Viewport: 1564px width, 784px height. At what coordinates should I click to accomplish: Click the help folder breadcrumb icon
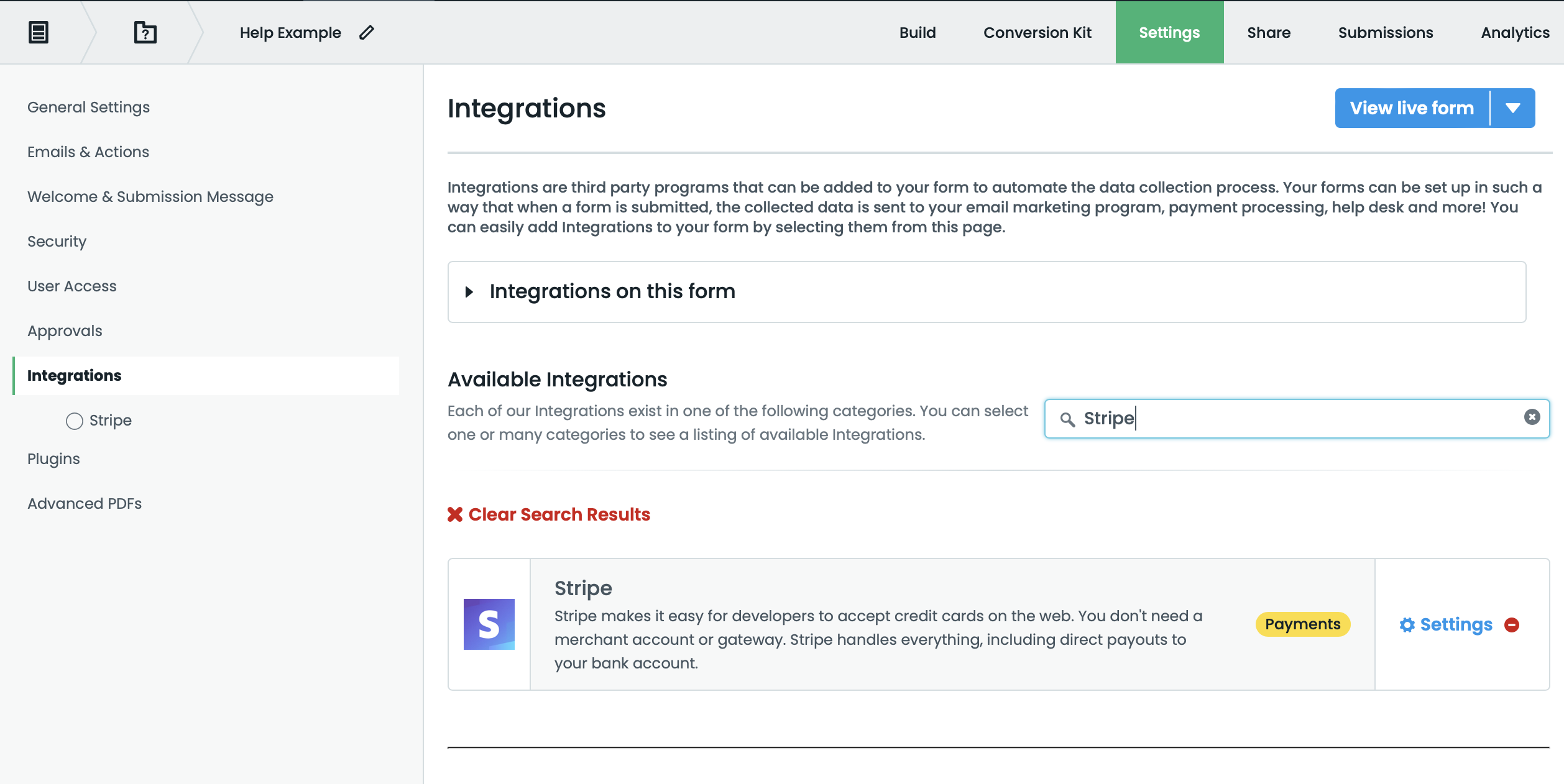(145, 32)
